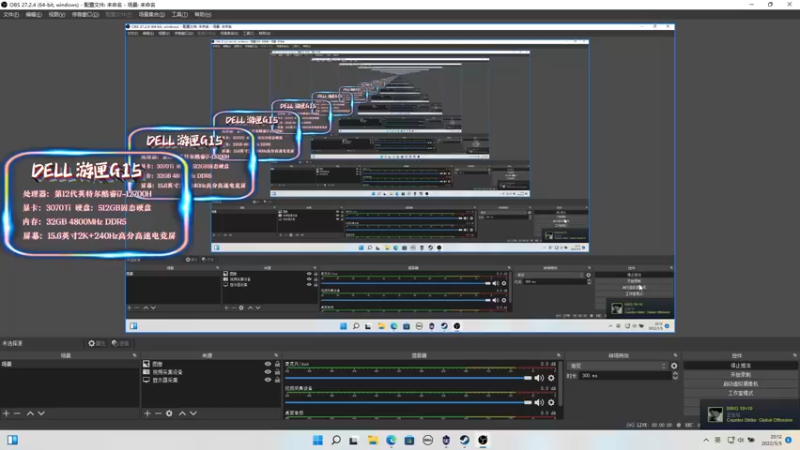Open the 帮助(H) menu

(x=203, y=14)
